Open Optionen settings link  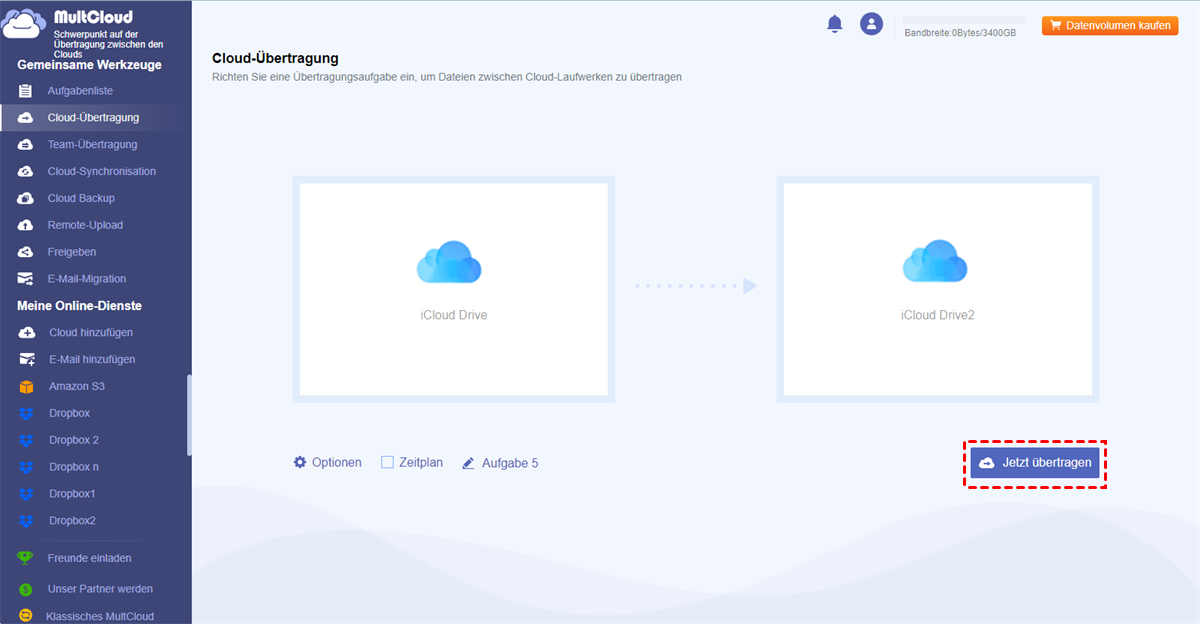point(327,463)
